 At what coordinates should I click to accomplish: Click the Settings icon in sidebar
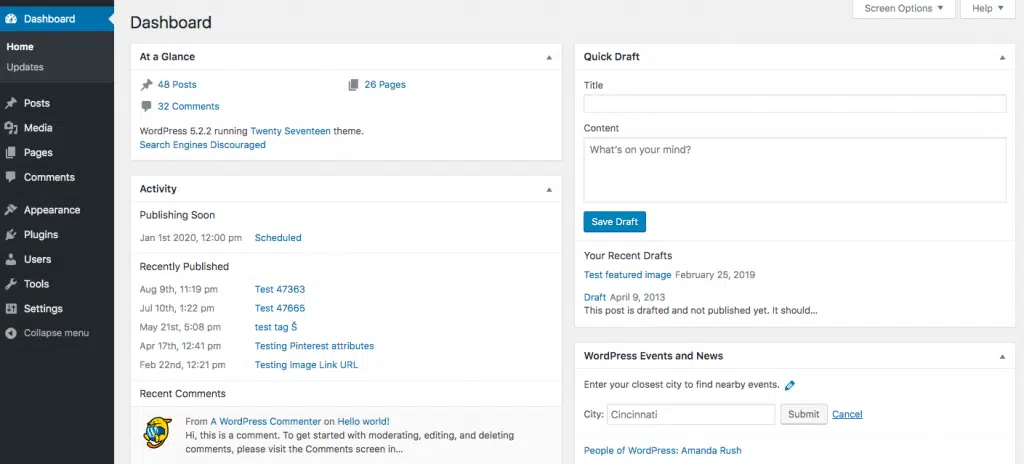(x=11, y=309)
